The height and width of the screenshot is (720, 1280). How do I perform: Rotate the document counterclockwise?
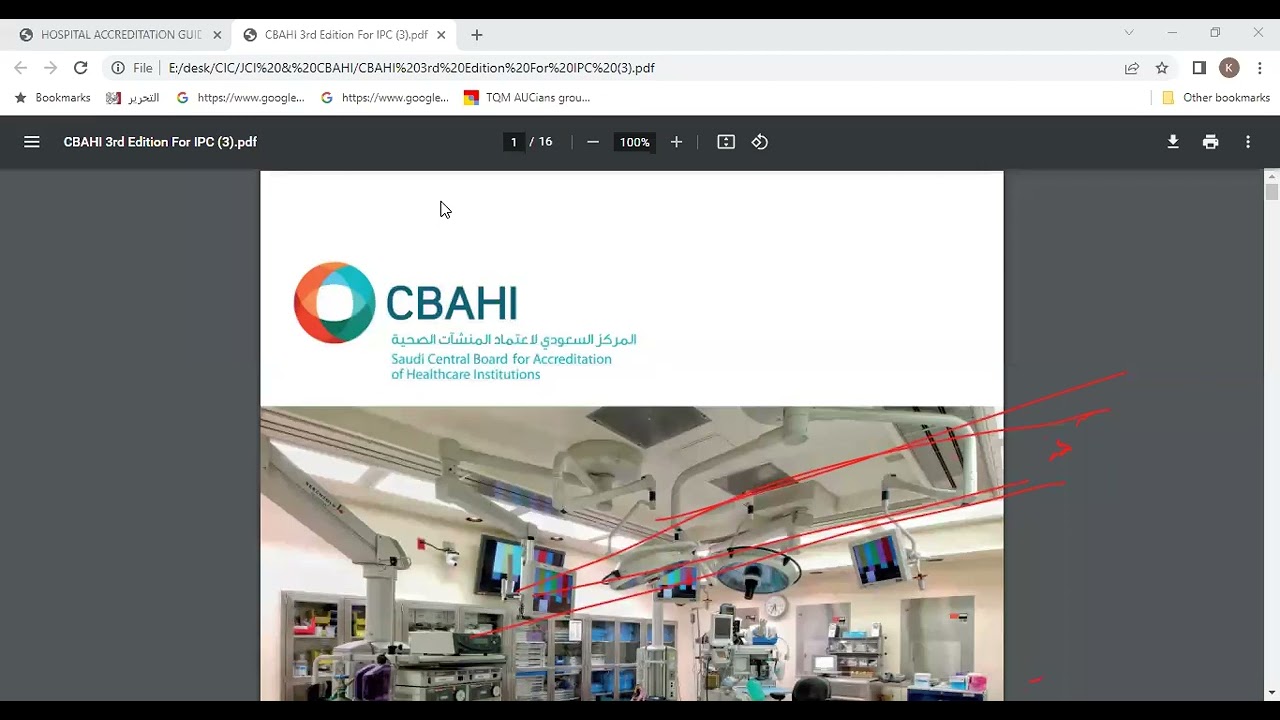[x=760, y=142]
